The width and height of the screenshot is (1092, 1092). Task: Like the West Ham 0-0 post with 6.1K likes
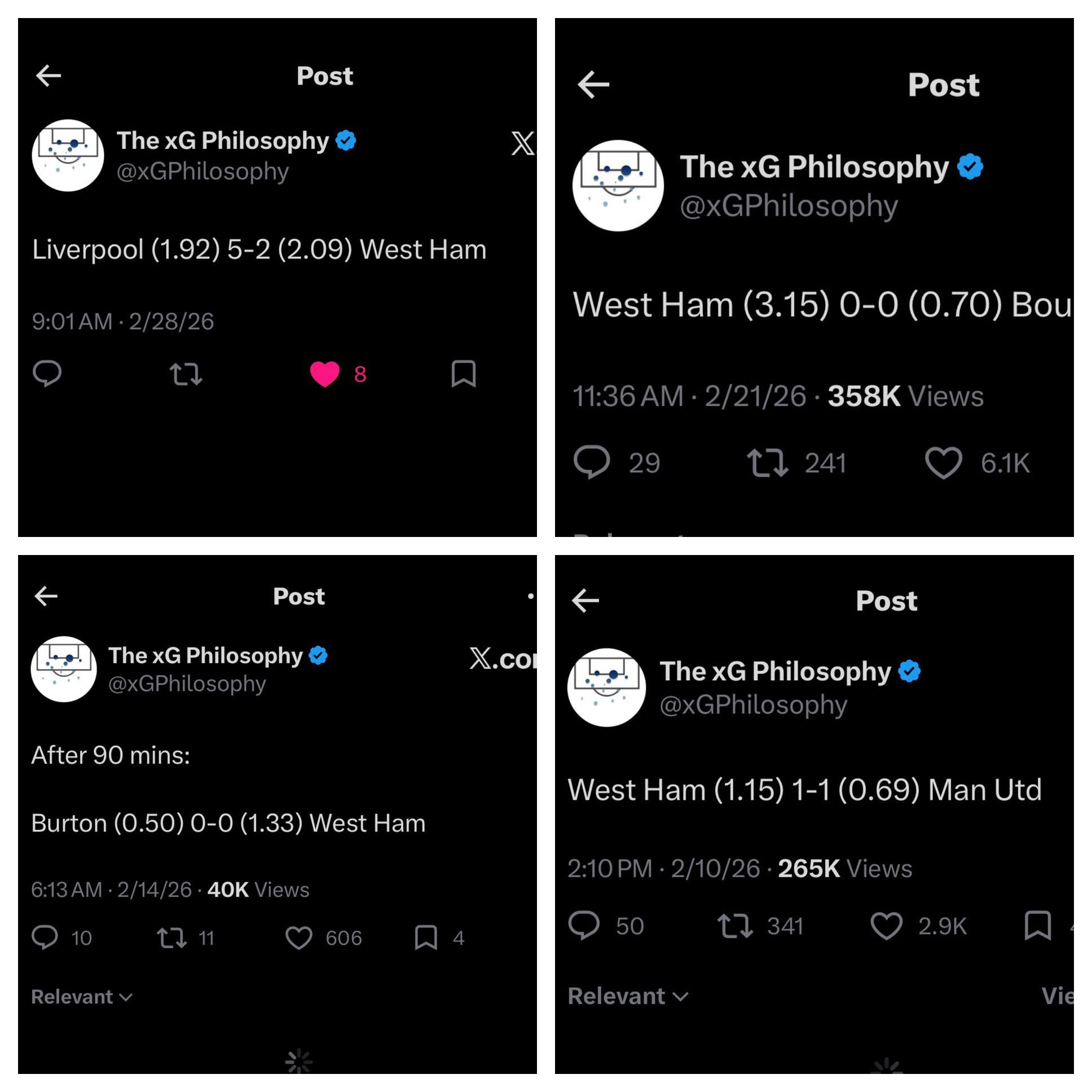click(x=943, y=463)
